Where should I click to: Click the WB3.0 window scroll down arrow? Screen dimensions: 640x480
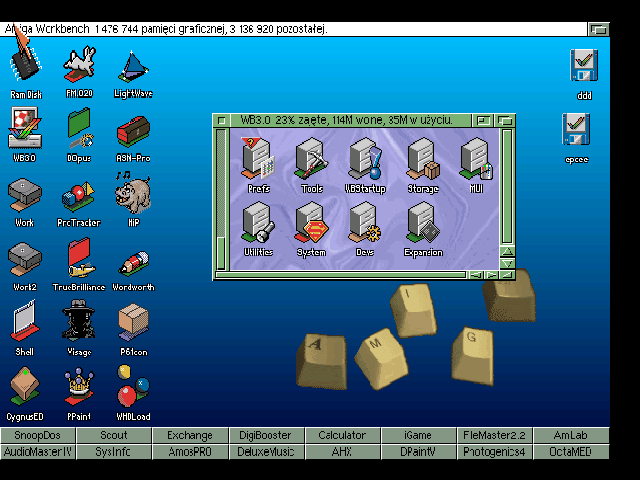click(507, 263)
